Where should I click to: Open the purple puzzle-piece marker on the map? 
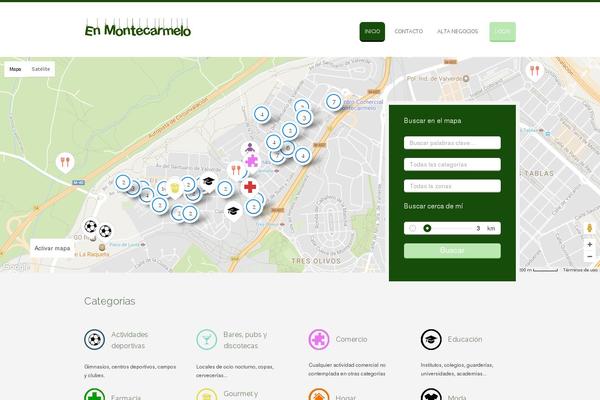coord(251,162)
